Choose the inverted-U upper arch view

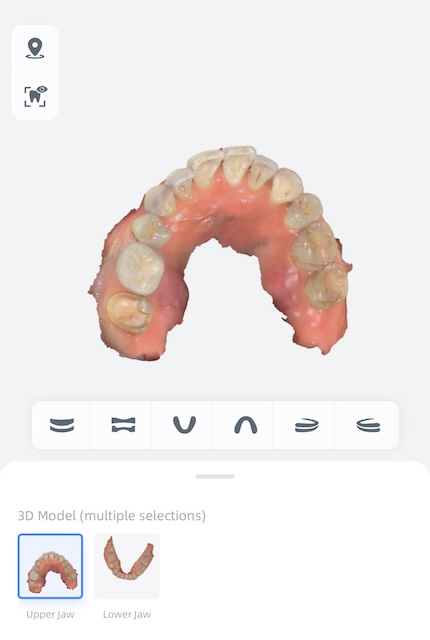[246, 425]
